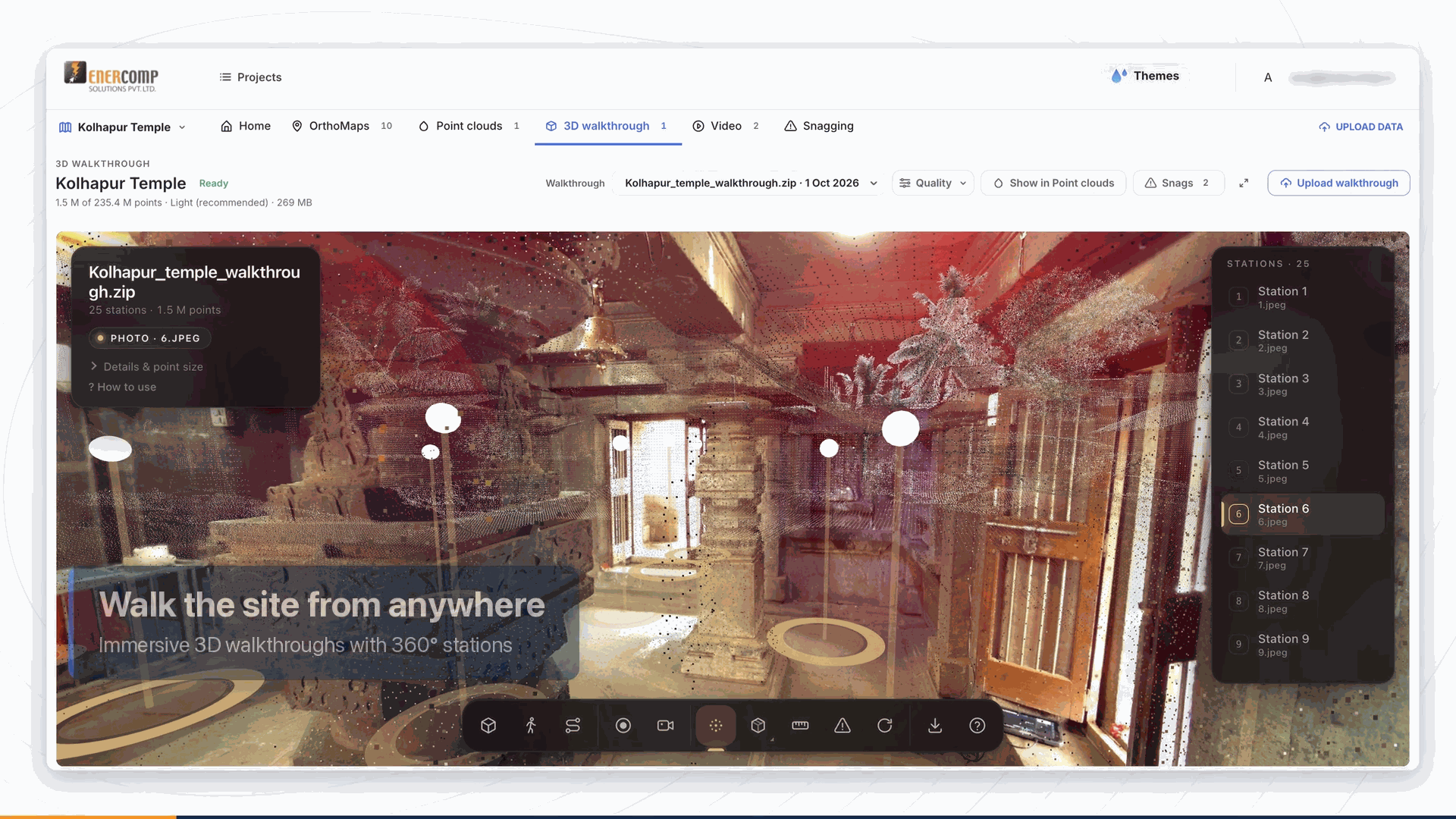Screen dimensions: 1456x819
Task: Open the Snags 2 button
Action: (1178, 183)
